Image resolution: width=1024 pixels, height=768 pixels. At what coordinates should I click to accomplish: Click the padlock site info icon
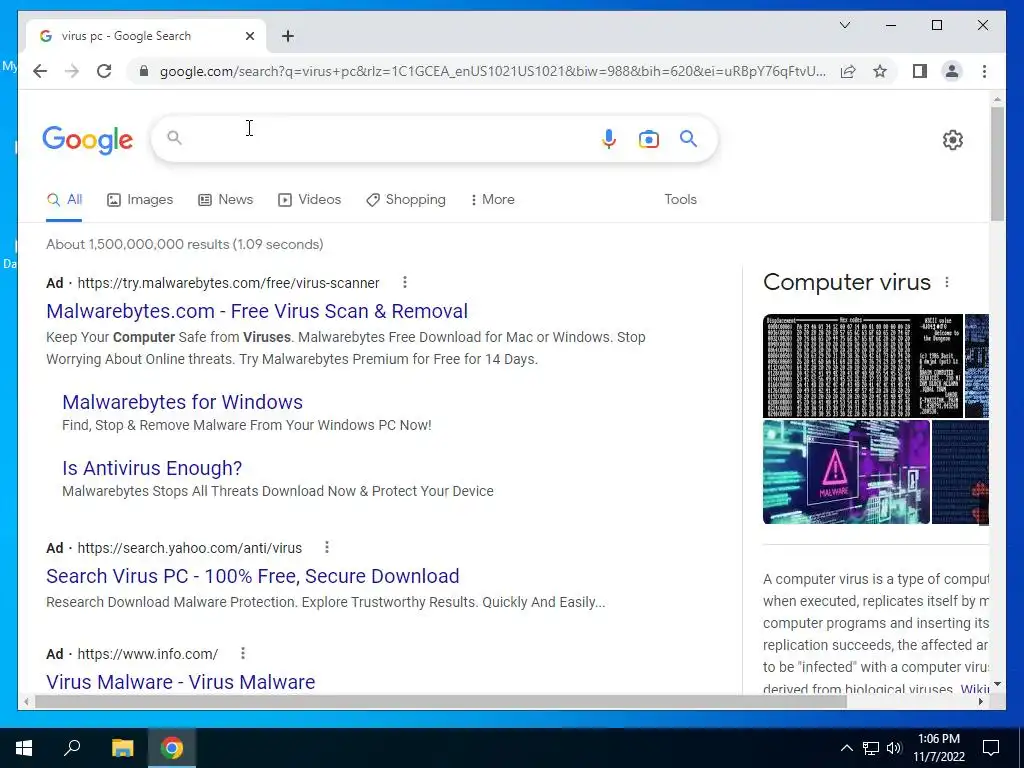(x=144, y=71)
